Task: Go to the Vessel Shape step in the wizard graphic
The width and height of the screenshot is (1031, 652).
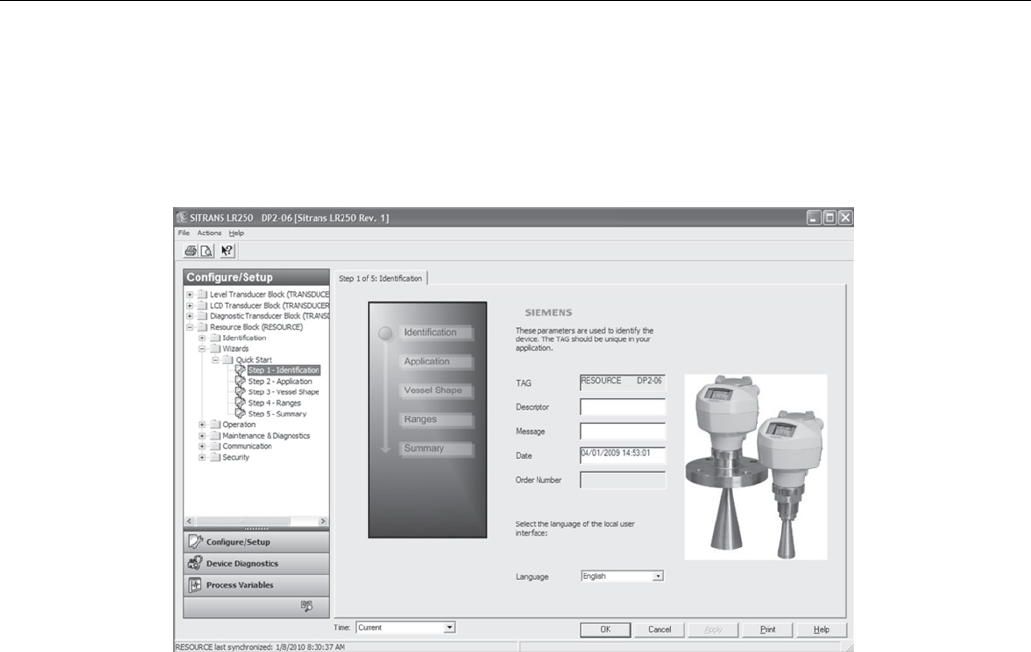Action: click(435, 390)
